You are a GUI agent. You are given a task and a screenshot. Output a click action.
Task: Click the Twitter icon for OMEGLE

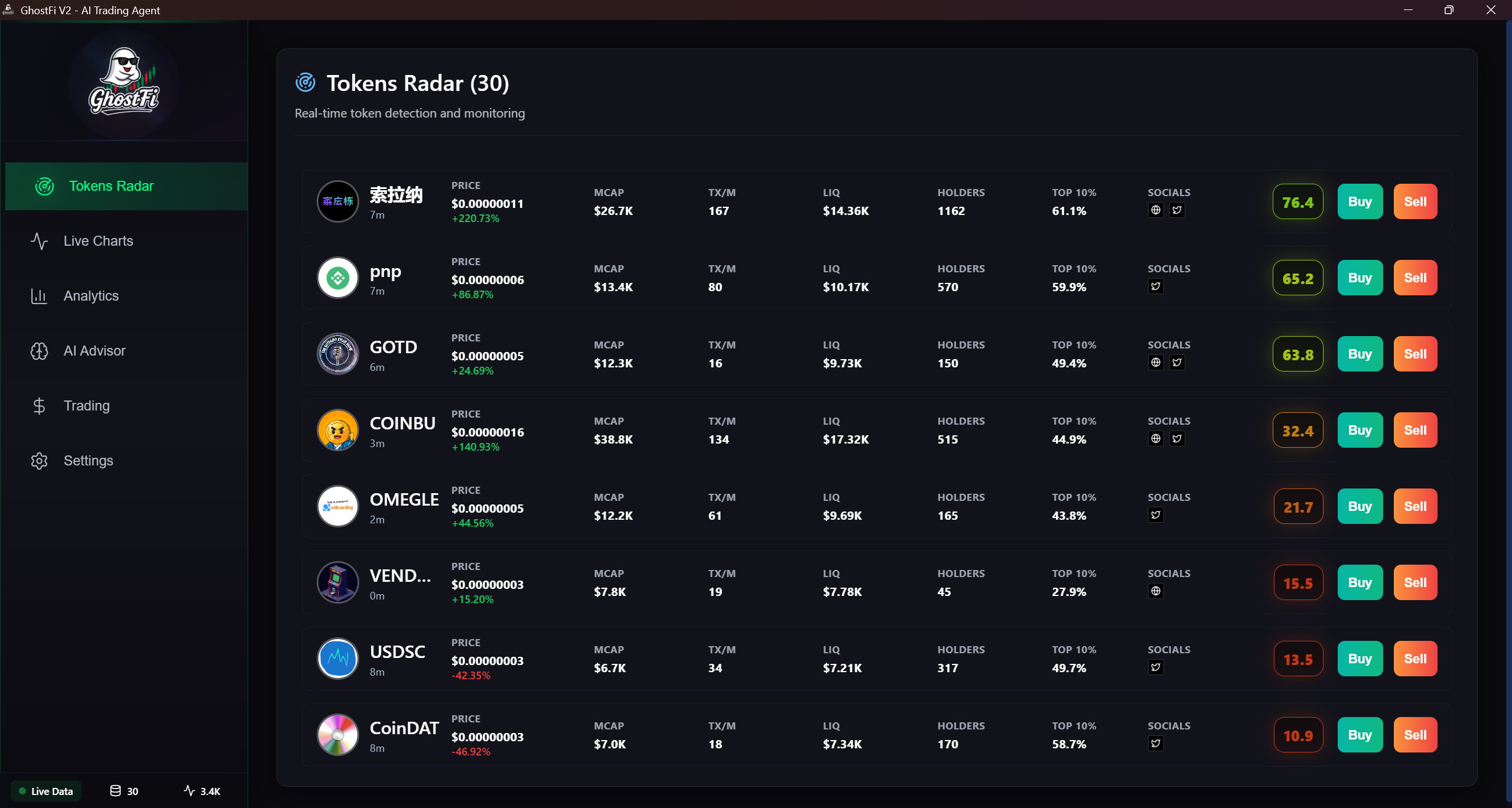(x=1156, y=514)
